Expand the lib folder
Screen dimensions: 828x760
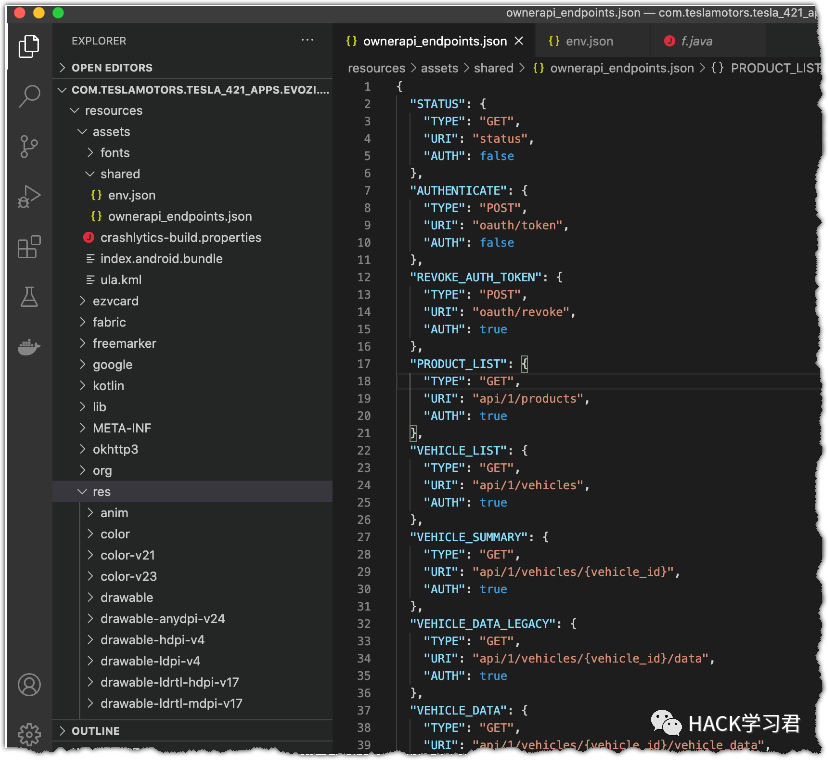click(x=82, y=406)
